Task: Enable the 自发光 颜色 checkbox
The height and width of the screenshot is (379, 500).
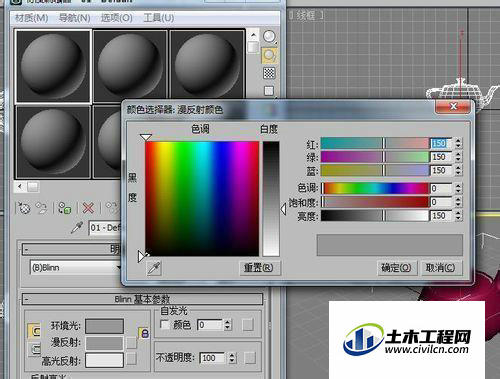Action: pyautogui.click(x=165, y=324)
